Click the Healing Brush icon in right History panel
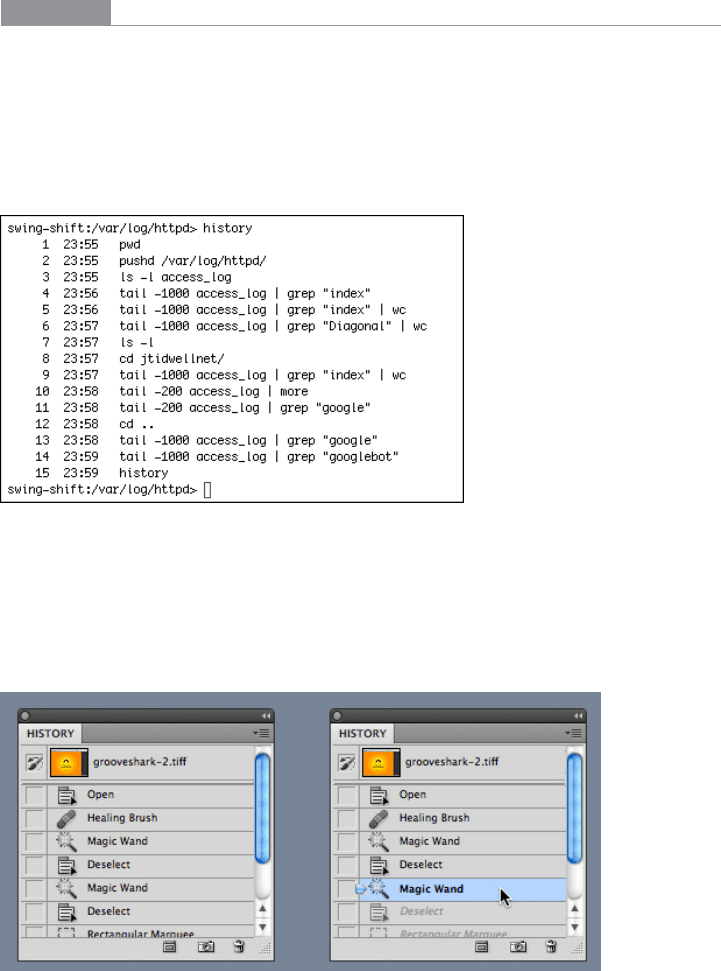Viewport: 721px width, 971px height. pos(378,819)
